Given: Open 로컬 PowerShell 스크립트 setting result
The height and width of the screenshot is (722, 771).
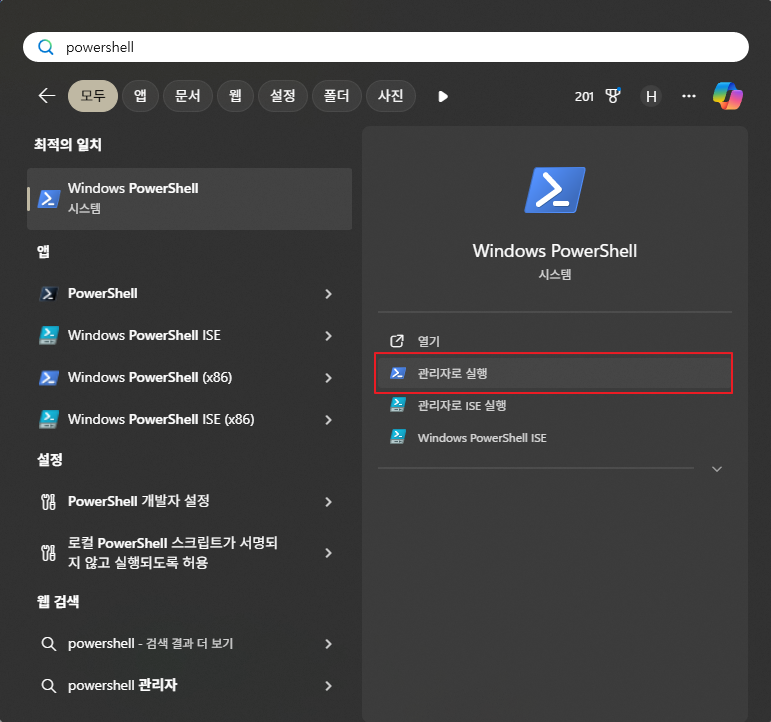Looking at the screenshot, I should (189, 553).
